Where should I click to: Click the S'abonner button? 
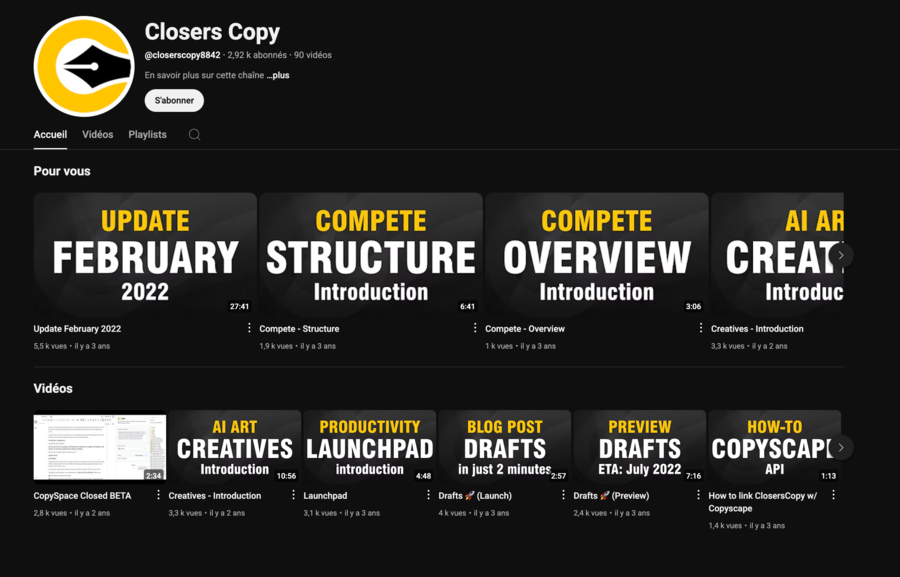coord(173,100)
